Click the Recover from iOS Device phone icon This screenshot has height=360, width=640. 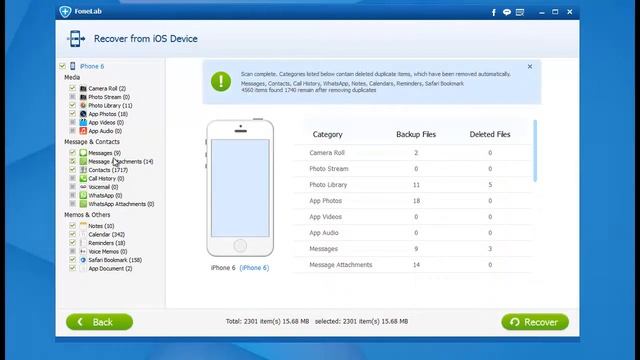pyautogui.click(x=76, y=39)
